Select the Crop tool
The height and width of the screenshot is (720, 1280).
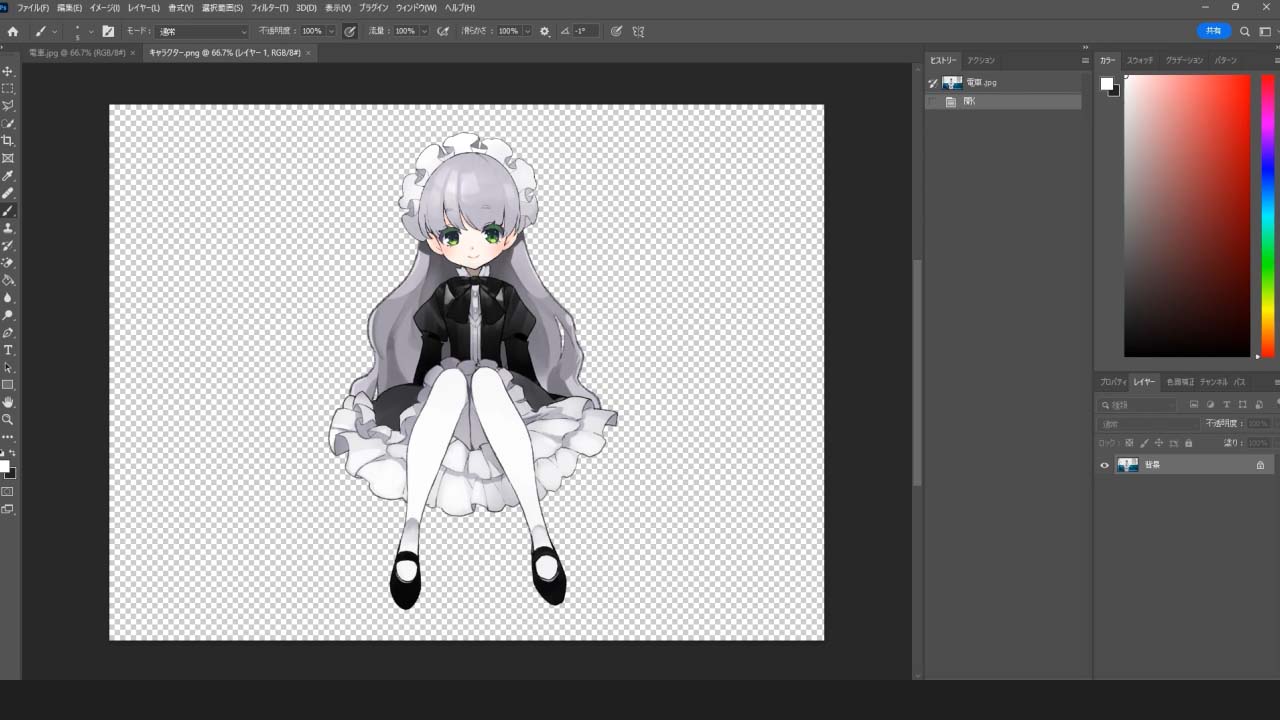point(8,141)
